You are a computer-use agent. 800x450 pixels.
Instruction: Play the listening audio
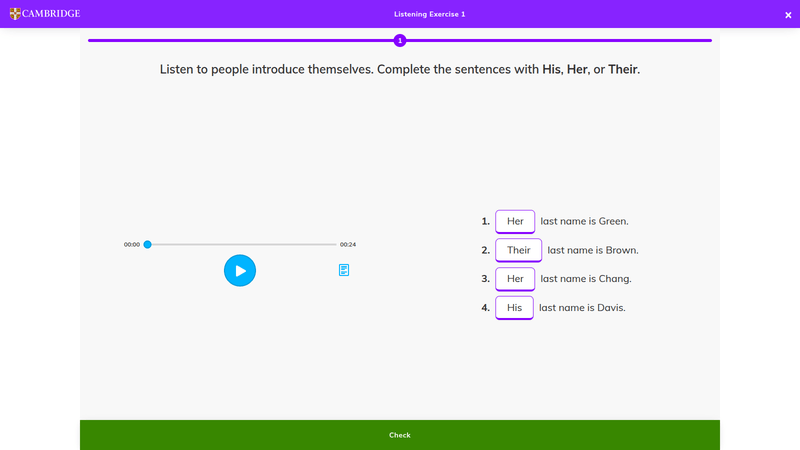click(x=240, y=270)
